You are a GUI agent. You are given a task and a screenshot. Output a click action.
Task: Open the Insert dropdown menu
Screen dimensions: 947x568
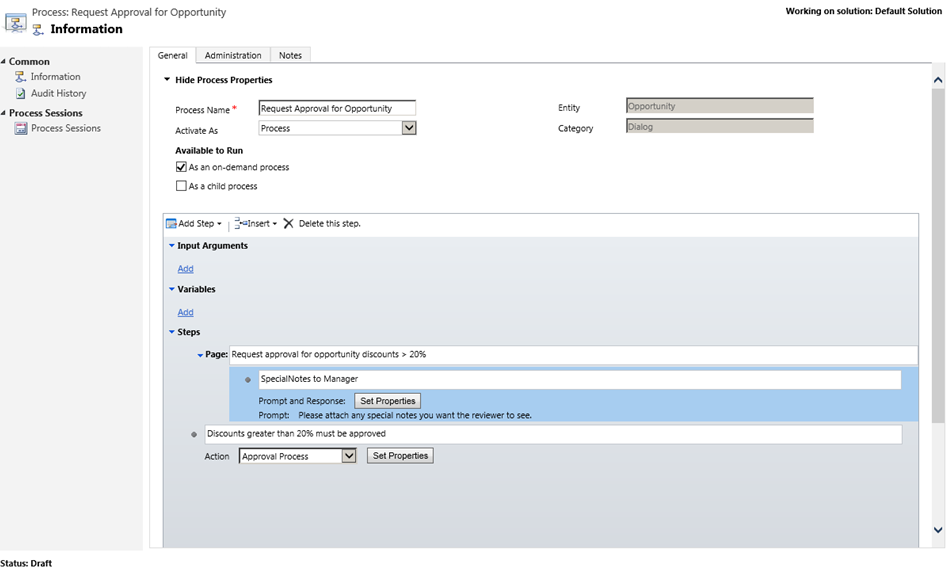[x=275, y=224]
